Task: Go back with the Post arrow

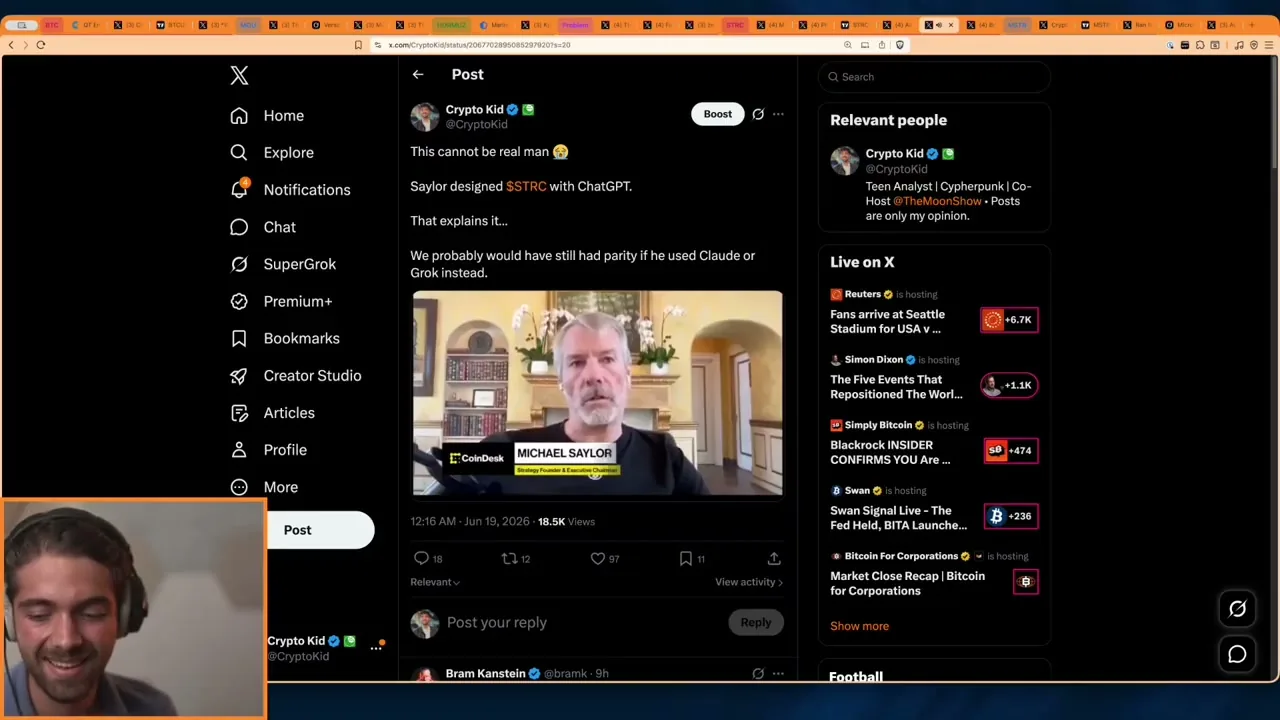Action: pyautogui.click(x=418, y=75)
